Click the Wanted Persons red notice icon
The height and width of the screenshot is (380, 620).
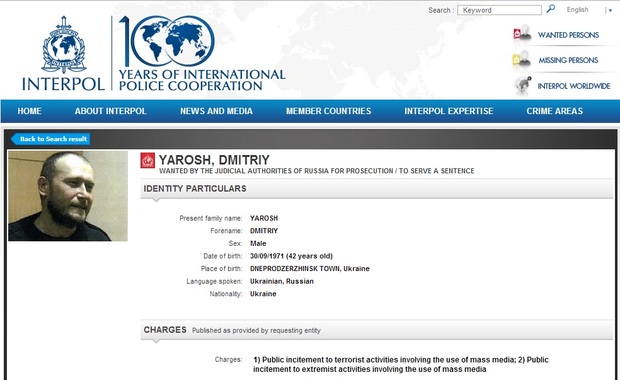point(522,34)
